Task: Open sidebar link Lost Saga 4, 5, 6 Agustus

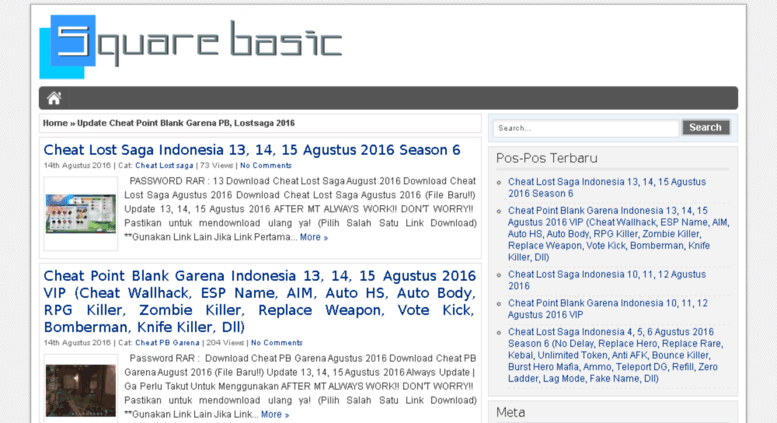Action: point(615,355)
